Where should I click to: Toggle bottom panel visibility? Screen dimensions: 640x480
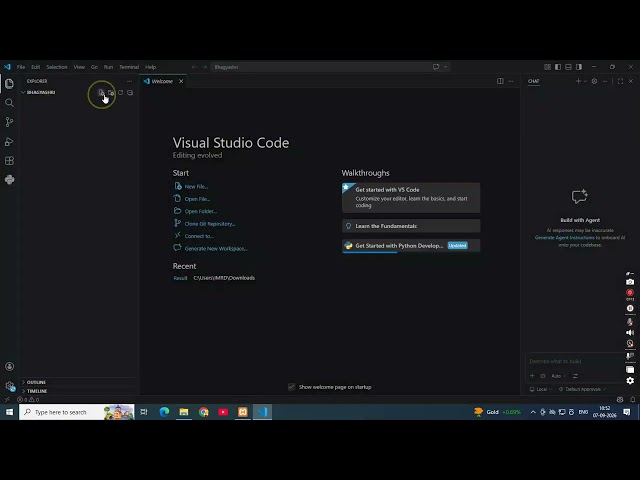pyautogui.click(x=568, y=67)
